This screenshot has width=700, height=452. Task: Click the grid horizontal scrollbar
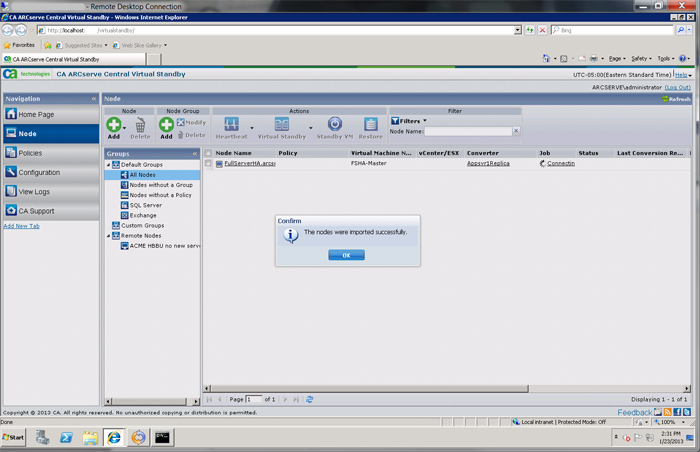click(370, 389)
